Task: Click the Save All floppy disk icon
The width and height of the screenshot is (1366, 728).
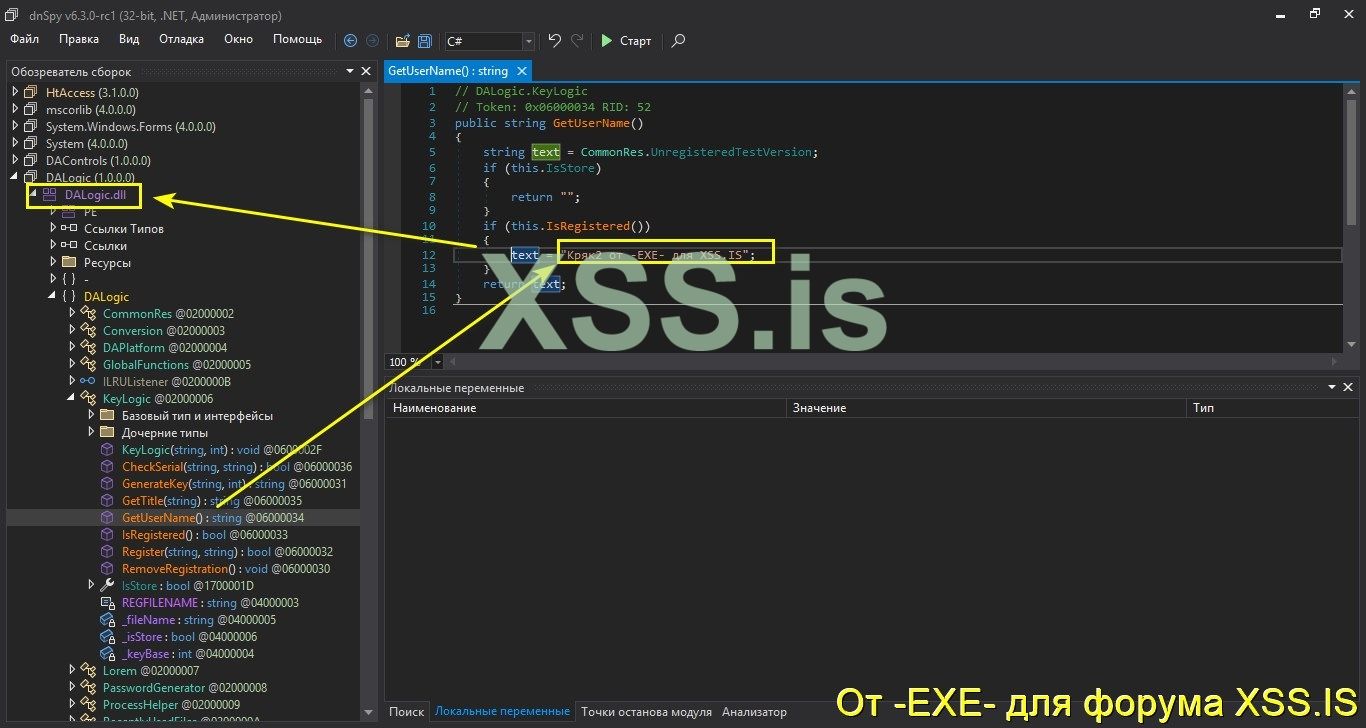Action: click(x=423, y=41)
